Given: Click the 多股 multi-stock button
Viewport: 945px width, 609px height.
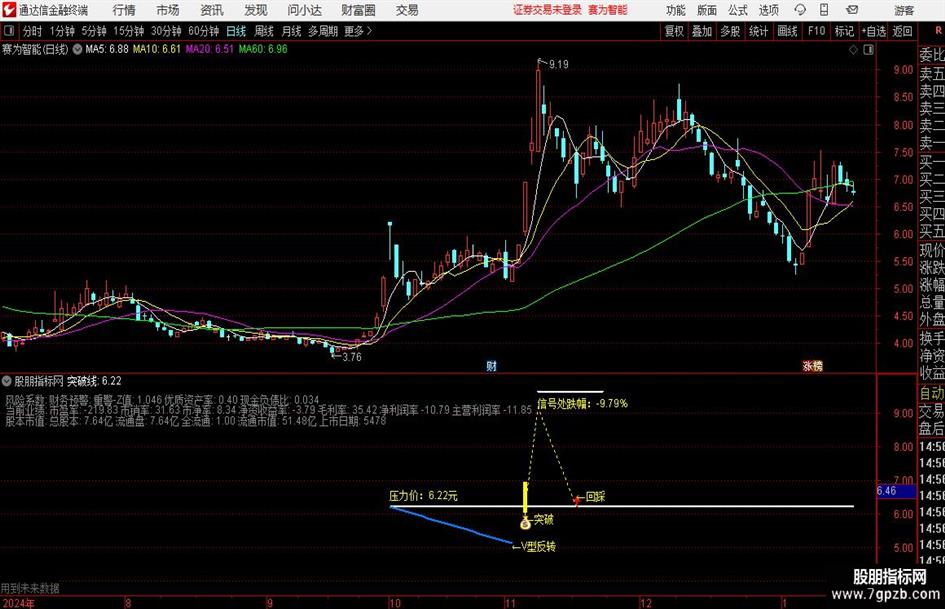Looking at the screenshot, I should [x=730, y=31].
